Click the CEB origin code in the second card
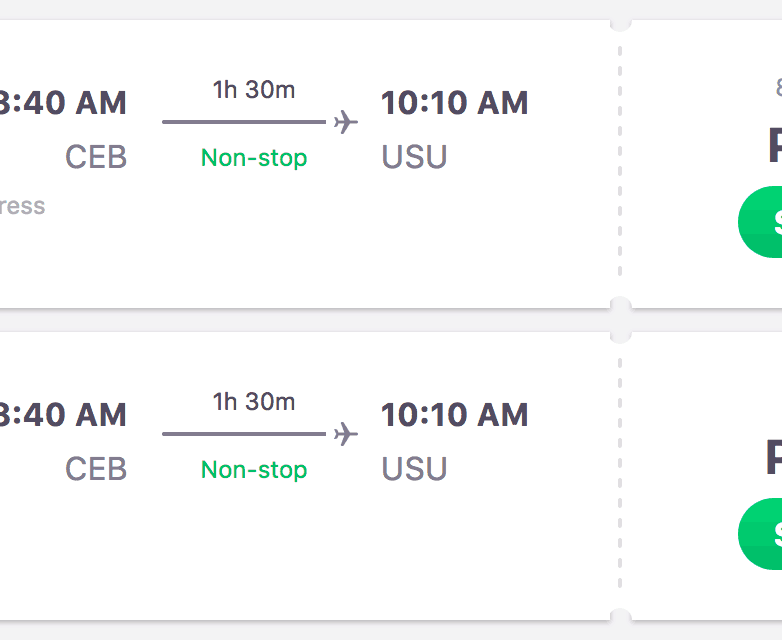Viewport: 782px width, 640px height. (x=96, y=469)
